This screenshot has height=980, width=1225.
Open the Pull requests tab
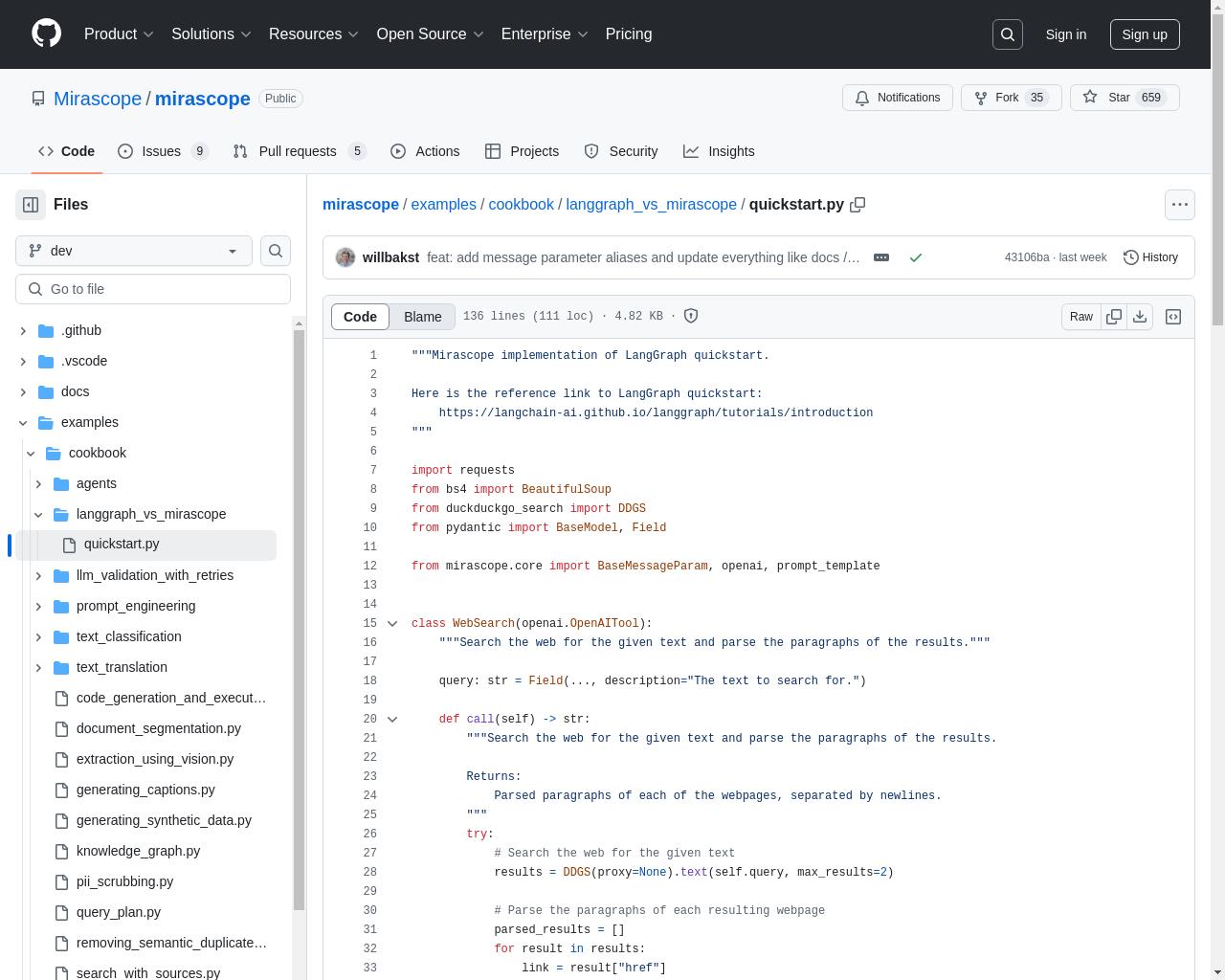pyautogui.click(x=300, y=151)
